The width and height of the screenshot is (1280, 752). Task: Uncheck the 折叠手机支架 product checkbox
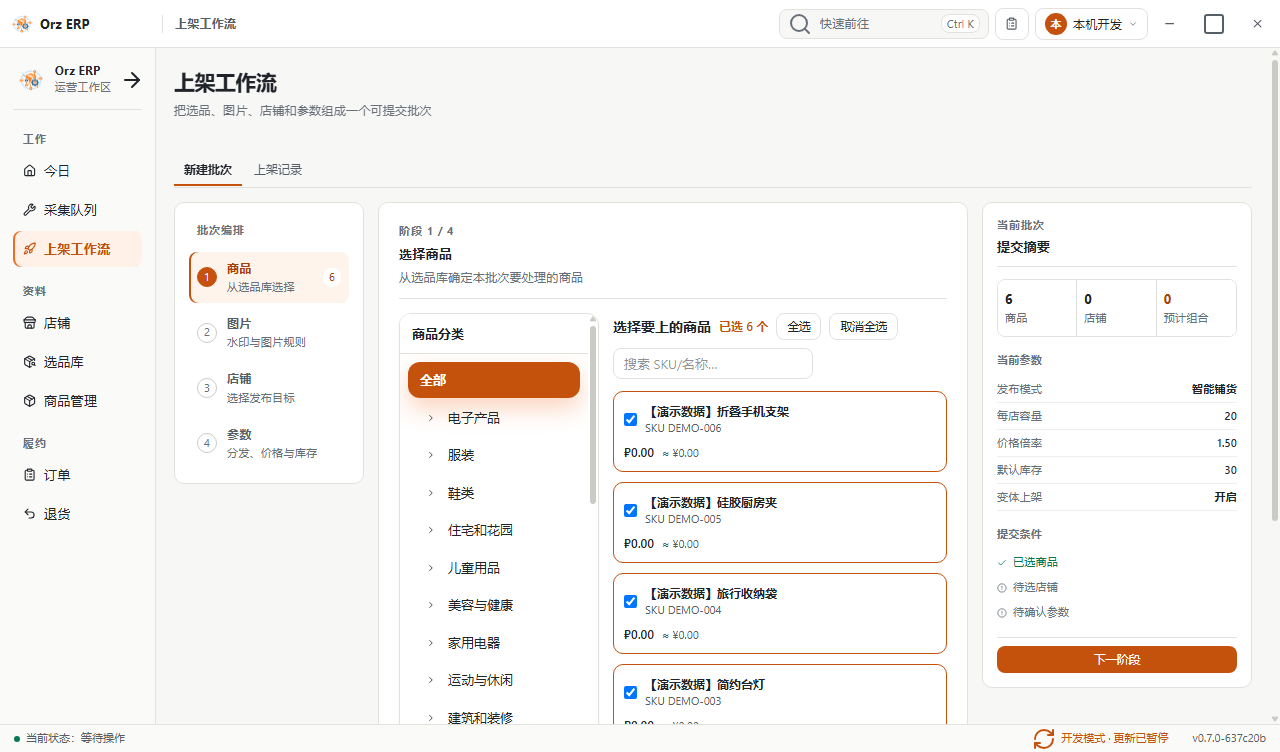pos(631,419)
